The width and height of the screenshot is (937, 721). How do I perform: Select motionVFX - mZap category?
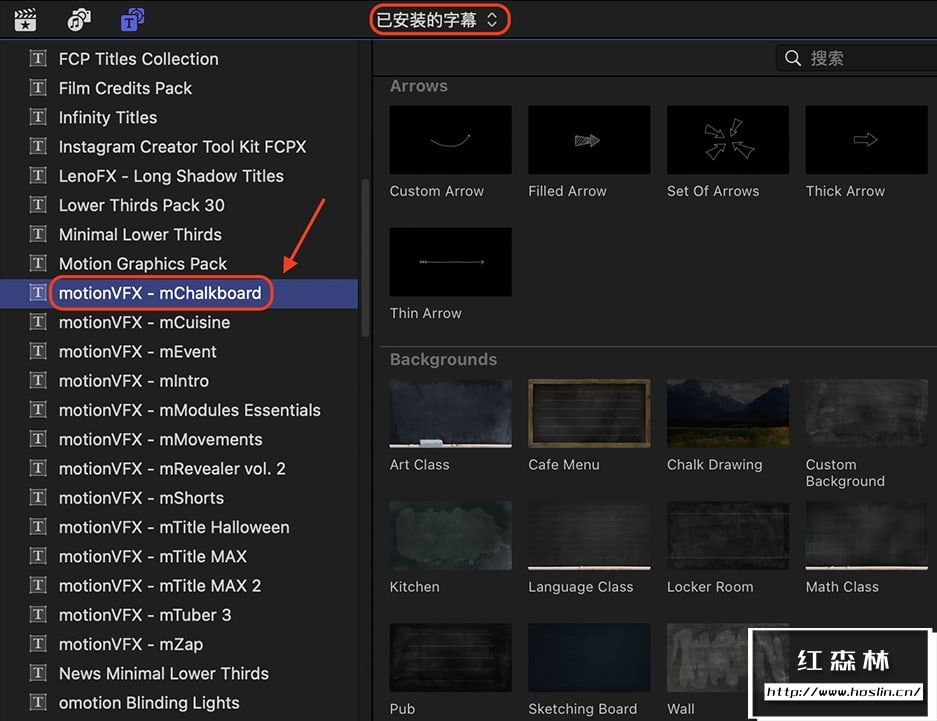(131, 644)
